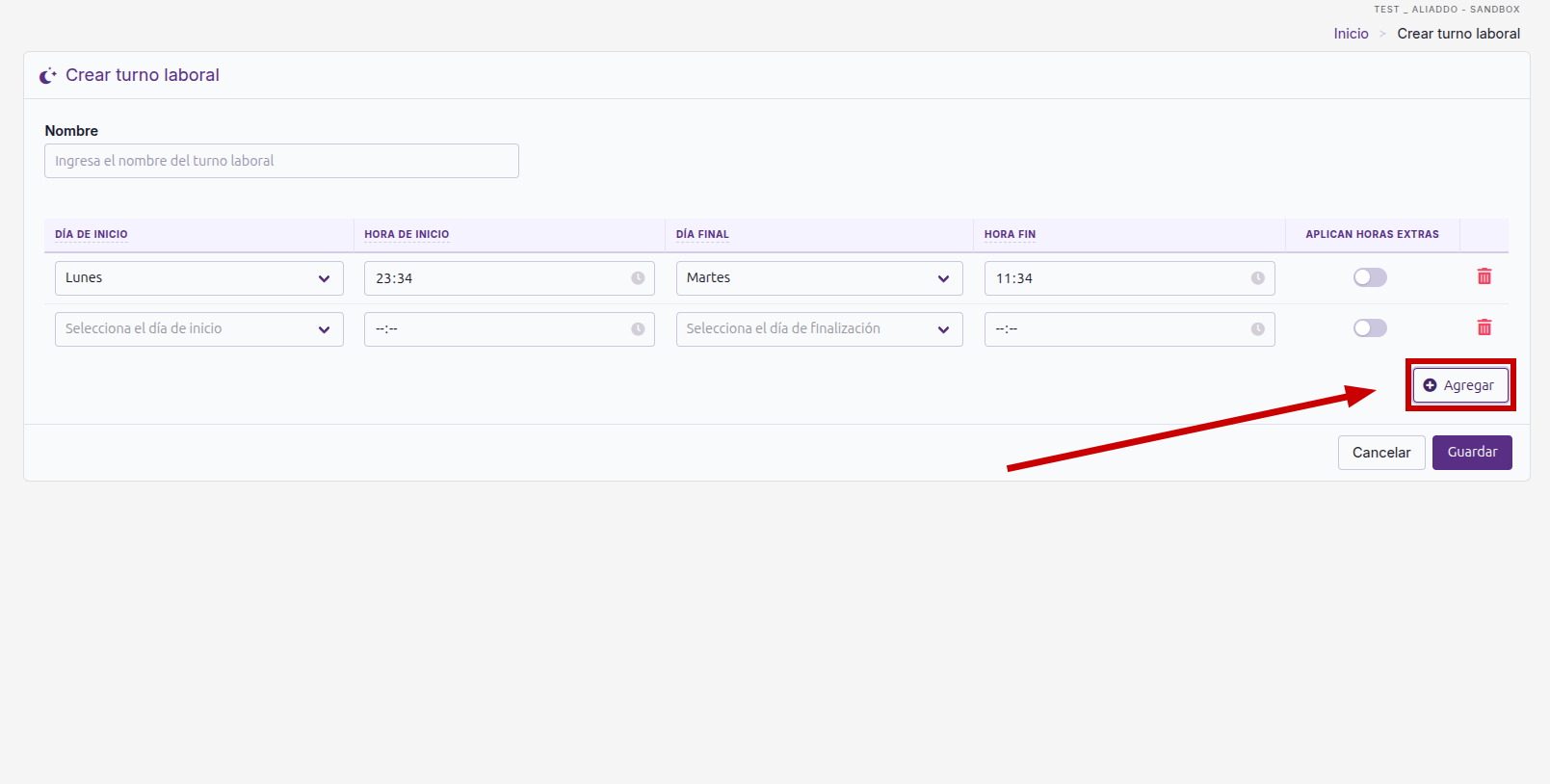Image resolution: width=1550 pixels, height=784 pixels.
Task: Open clock picker for 11:34 end time
Action: tap(1258, 278)
